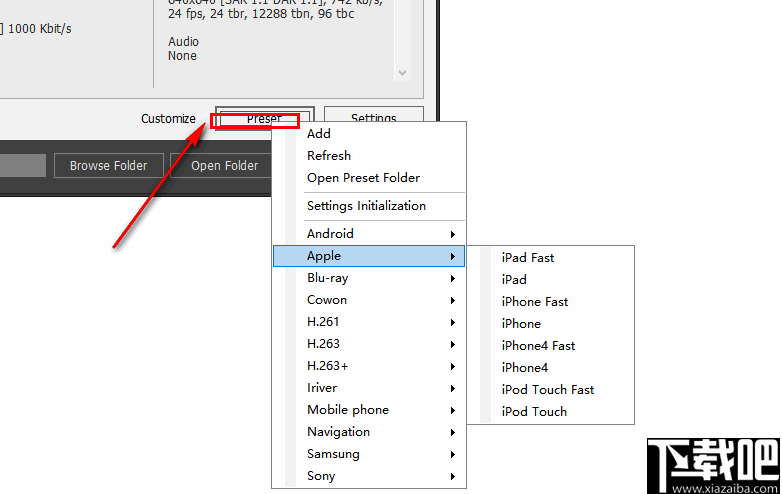This screenshot has width=782, height=494.
Task: Click the Preset button
Action: [x=264, y=118]
